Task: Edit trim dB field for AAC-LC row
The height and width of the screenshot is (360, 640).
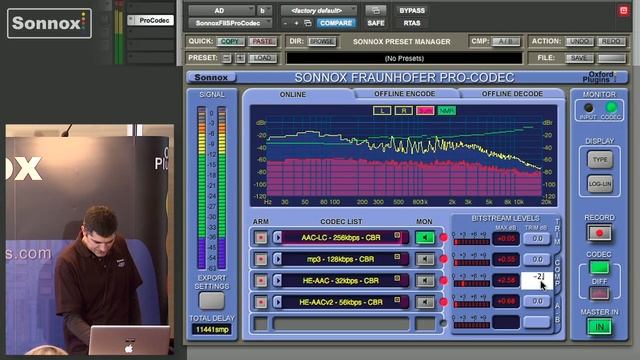Action: [x=537, y=238]
